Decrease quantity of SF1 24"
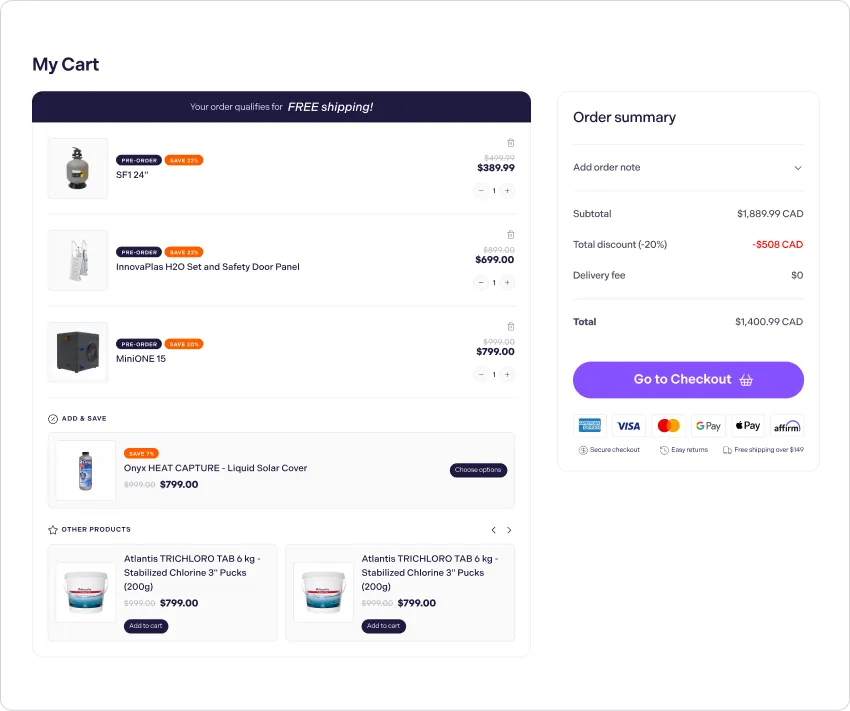 pyautogui.click(x=481, y=191)
